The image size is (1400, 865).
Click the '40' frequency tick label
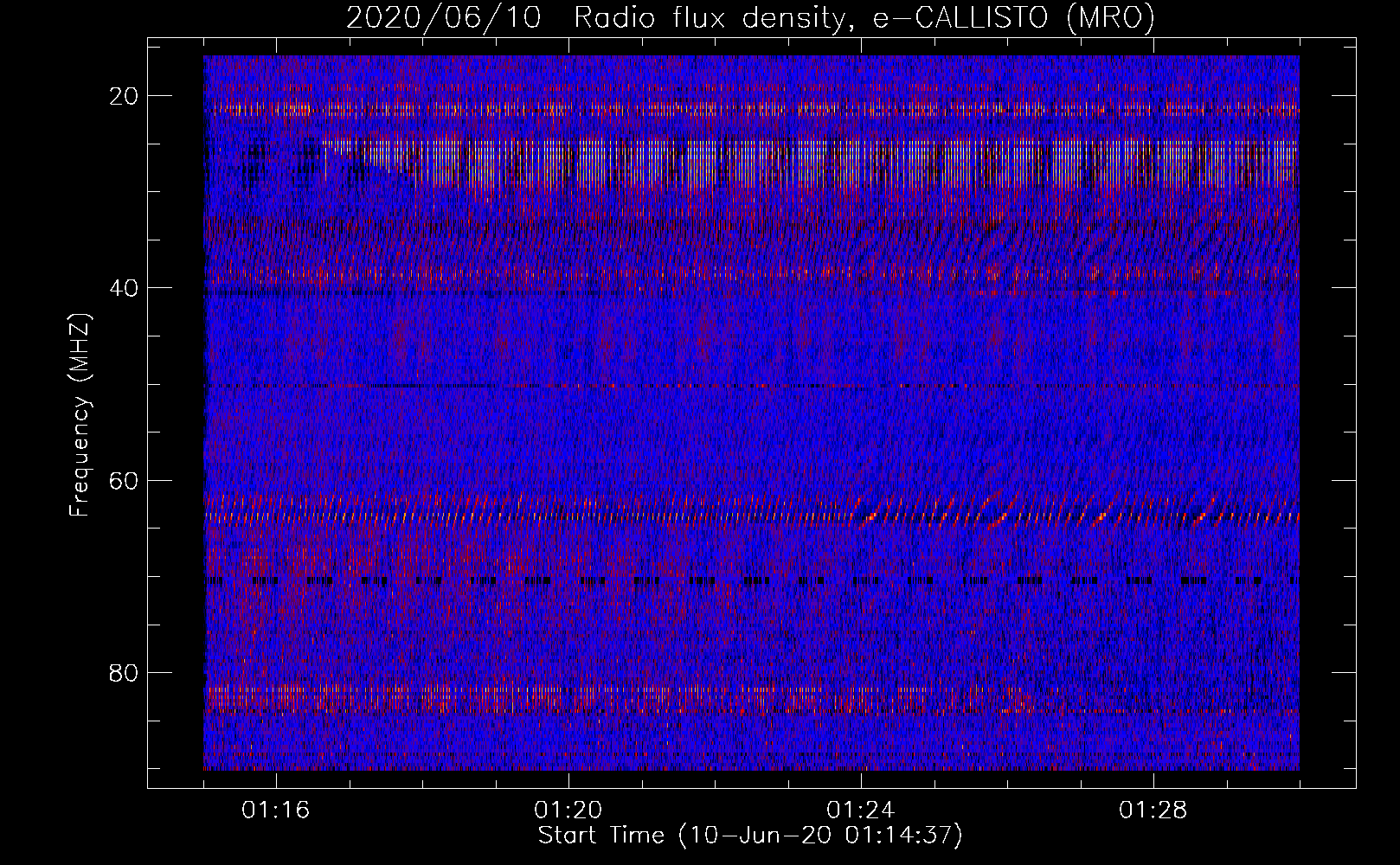(125, 288)
